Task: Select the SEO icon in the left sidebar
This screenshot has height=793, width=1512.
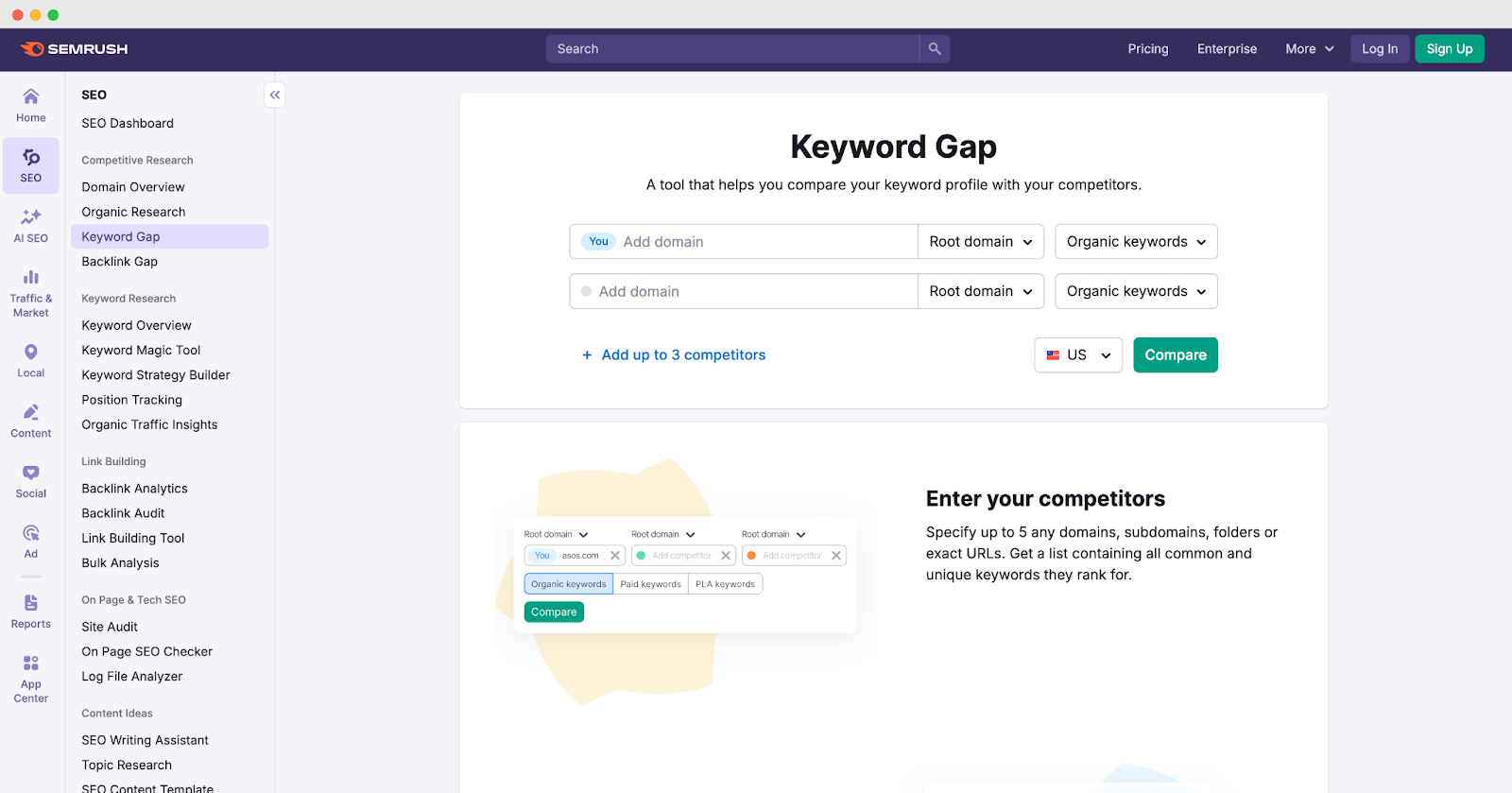Action: point(30,165)
